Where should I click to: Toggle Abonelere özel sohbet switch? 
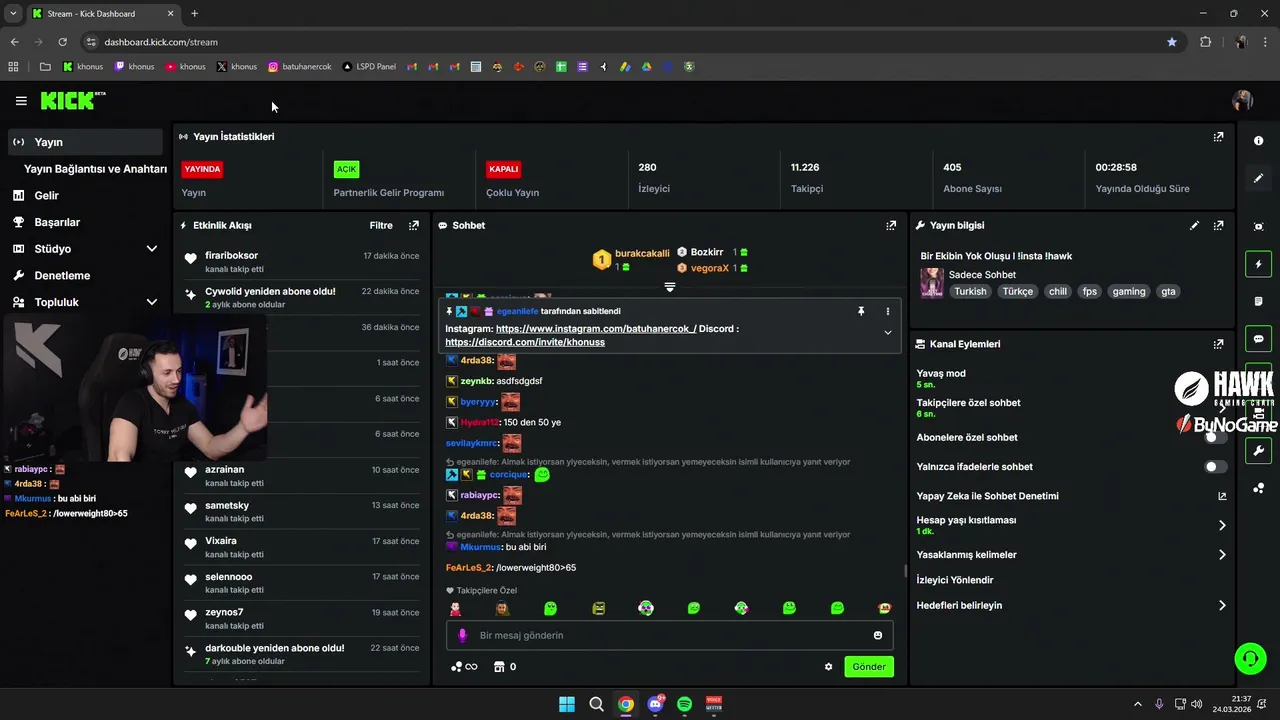click(x=1215, y=437)
